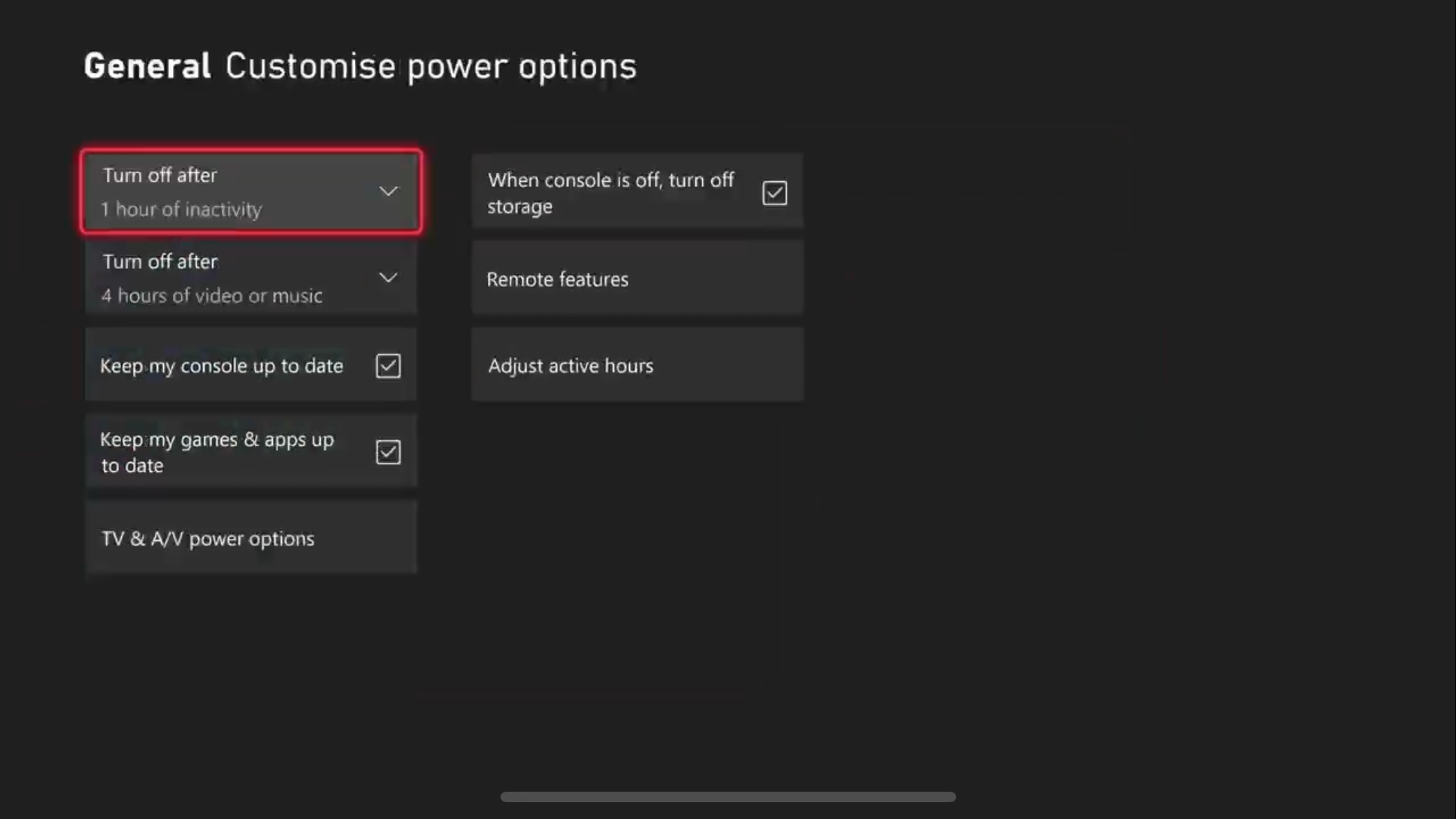Select Adjust active hours option
Image resolution: width=1456 pixels, height=819 pixels.
pyautogui.click(x=637, y=365)
